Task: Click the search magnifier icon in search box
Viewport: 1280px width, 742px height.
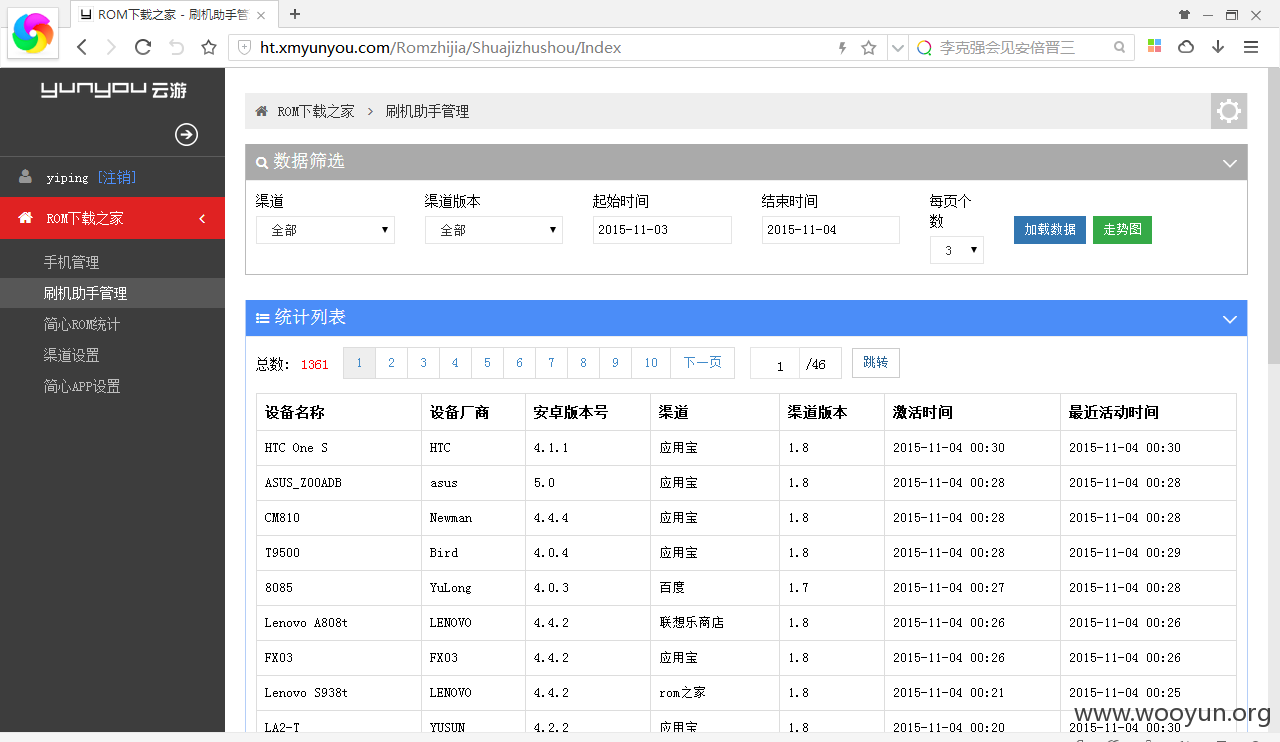Action: click(x=1120, y=47)
